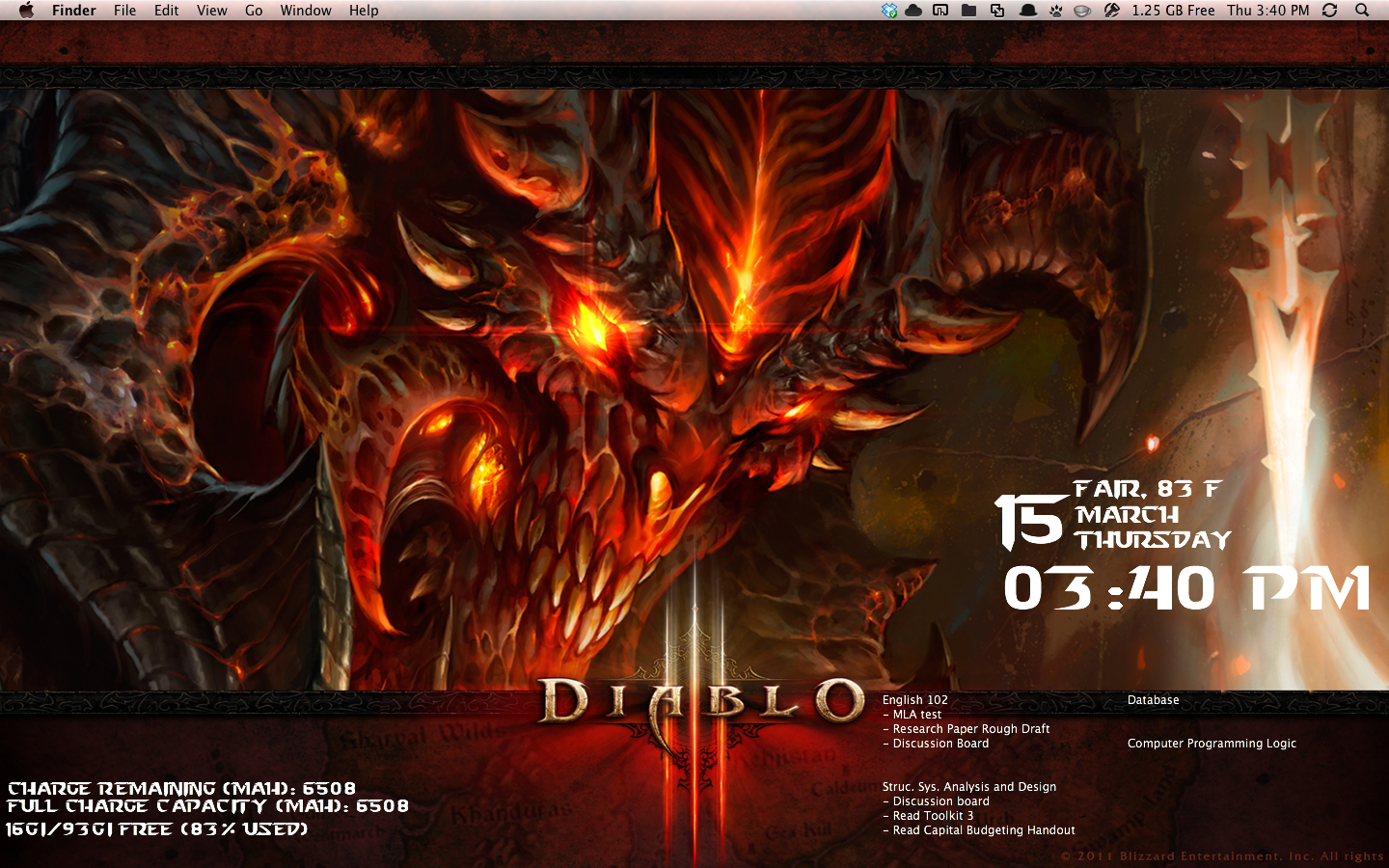Open the Apple menu
The width and height of the screenshot is (1389, 868).
click(26, 10)
